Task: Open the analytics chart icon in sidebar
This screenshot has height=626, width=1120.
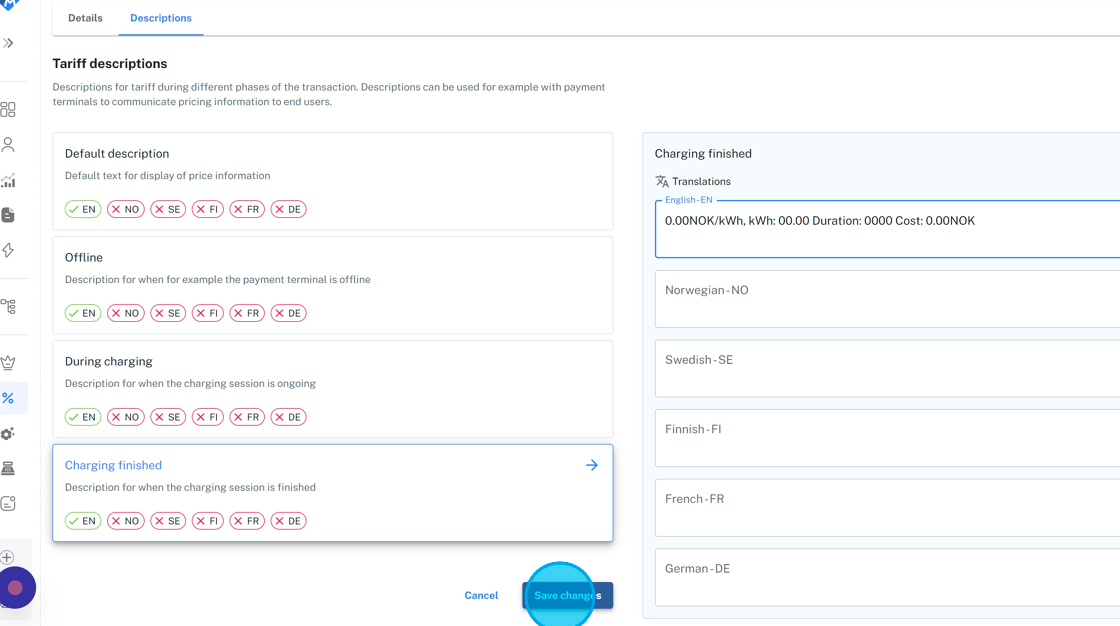Action: pos(8,181)
